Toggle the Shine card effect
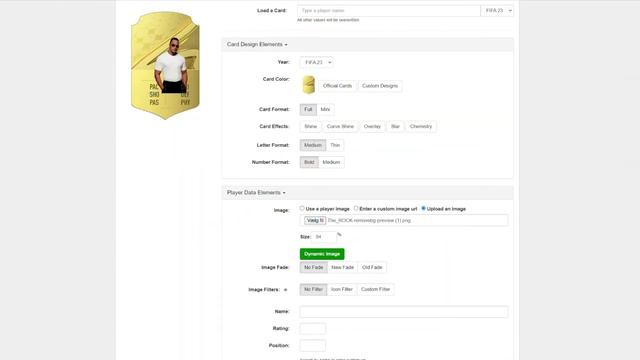This screenshot has width=640, height=360. (x=311, y=127)
